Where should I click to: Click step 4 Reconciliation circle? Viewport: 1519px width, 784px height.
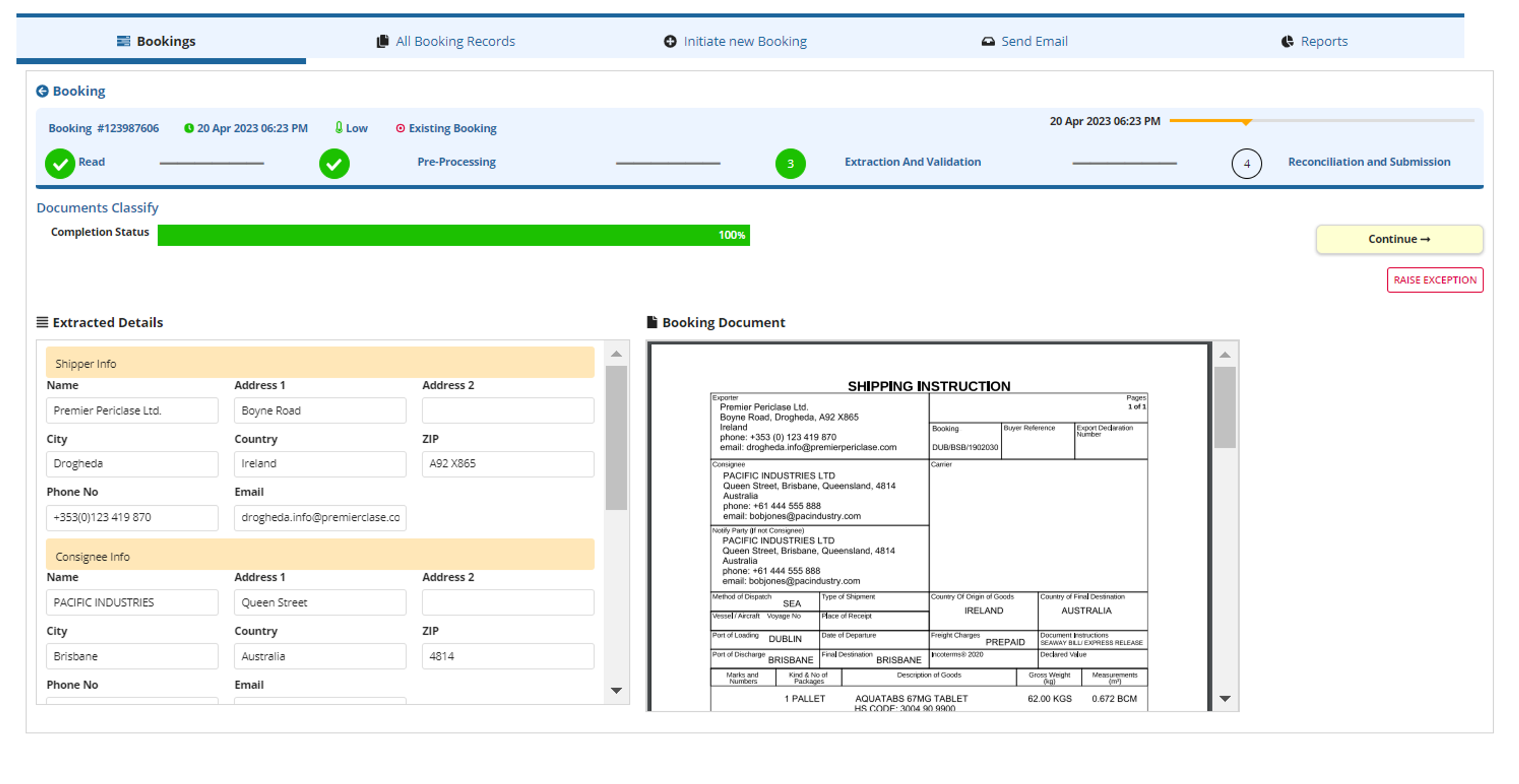1246,163
